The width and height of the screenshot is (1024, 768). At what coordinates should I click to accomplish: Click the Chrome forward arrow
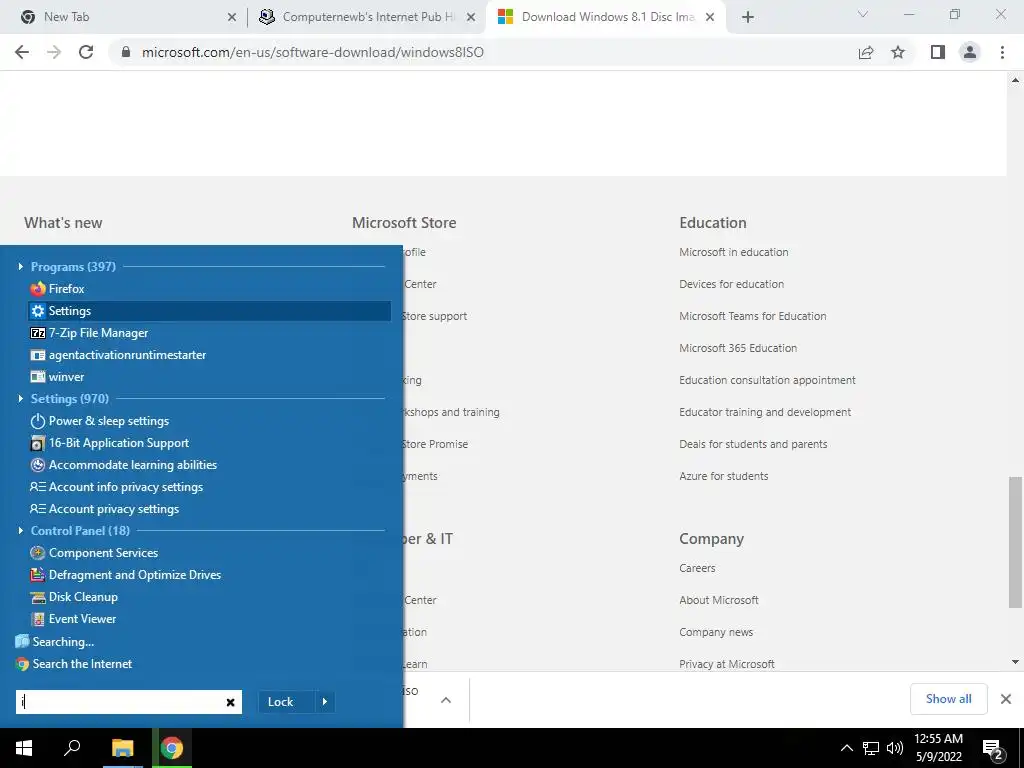click(54, 52)
